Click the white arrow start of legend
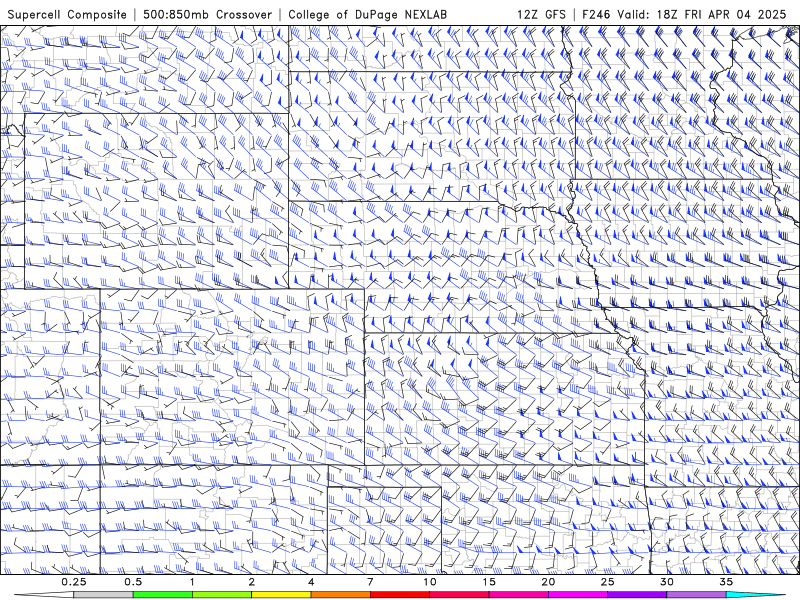Image resolution: width=800 pixels, height=600 pixels. click(x=44, y=595)
